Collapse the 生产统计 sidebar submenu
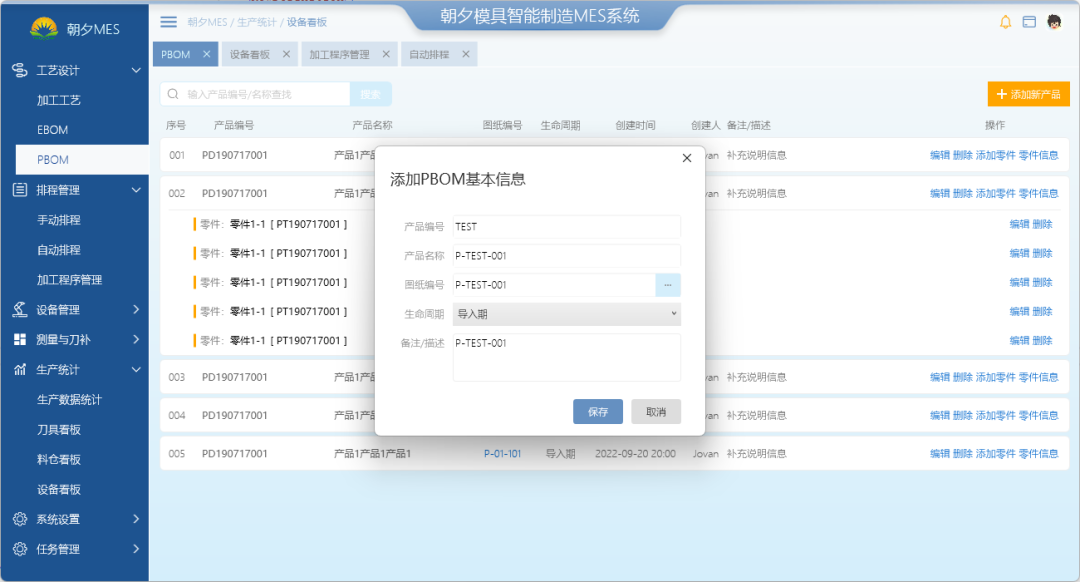This screenshot has width=1080, height=582. pyautogui.click(x=137, y=369)
